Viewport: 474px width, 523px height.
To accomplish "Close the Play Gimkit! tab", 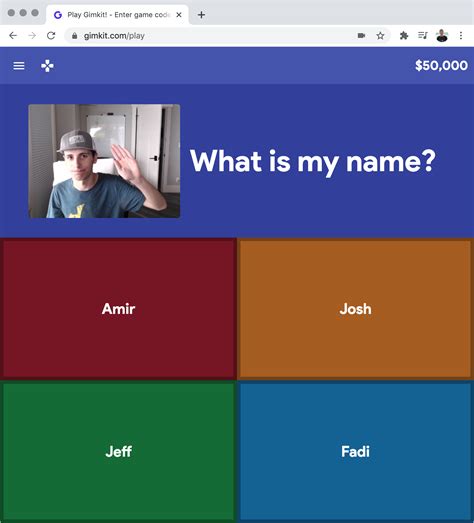I will 179,15.
